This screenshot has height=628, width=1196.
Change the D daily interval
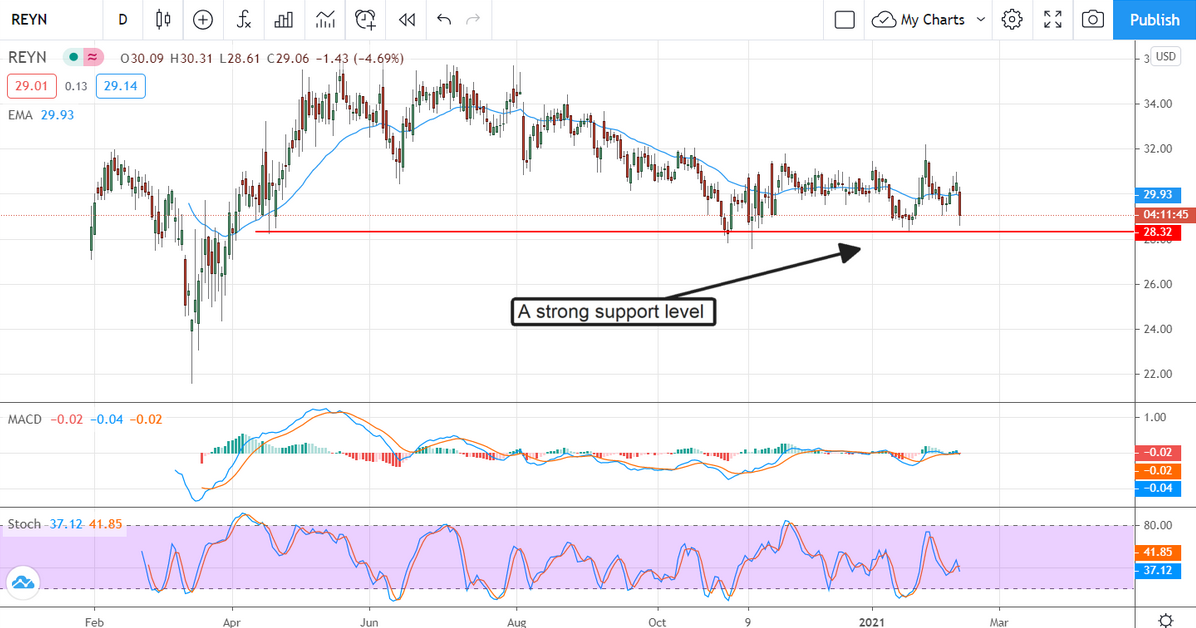pyautogui.click(x=123, y=20)
